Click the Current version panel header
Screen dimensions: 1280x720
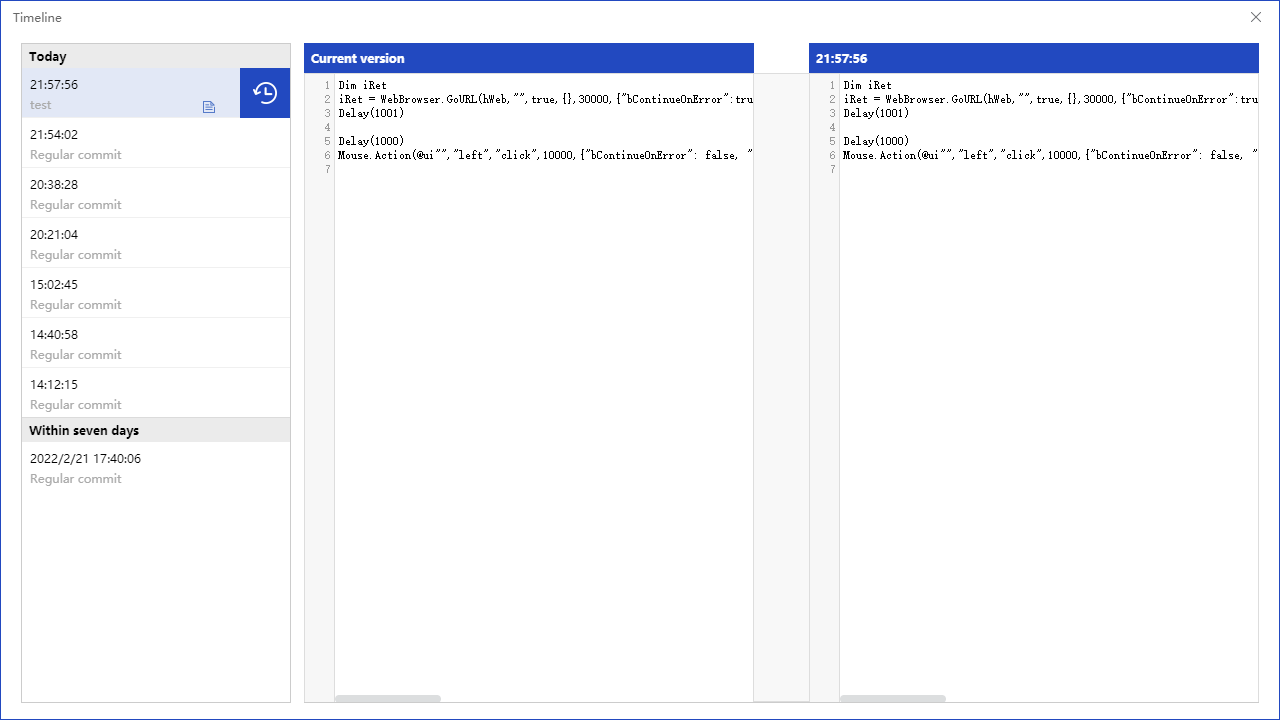click(x=529, y=58)
